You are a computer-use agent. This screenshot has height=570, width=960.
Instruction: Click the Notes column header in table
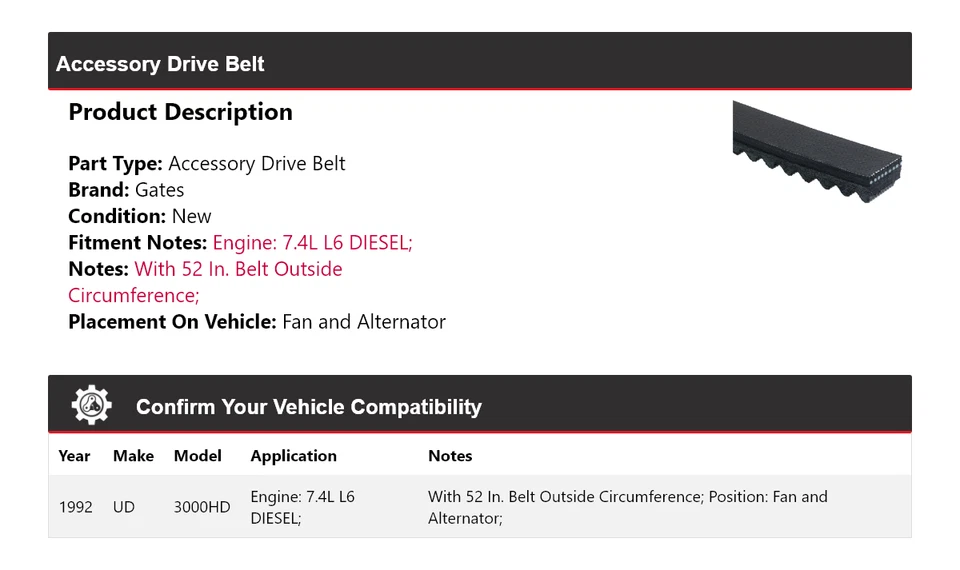[450, 456]
